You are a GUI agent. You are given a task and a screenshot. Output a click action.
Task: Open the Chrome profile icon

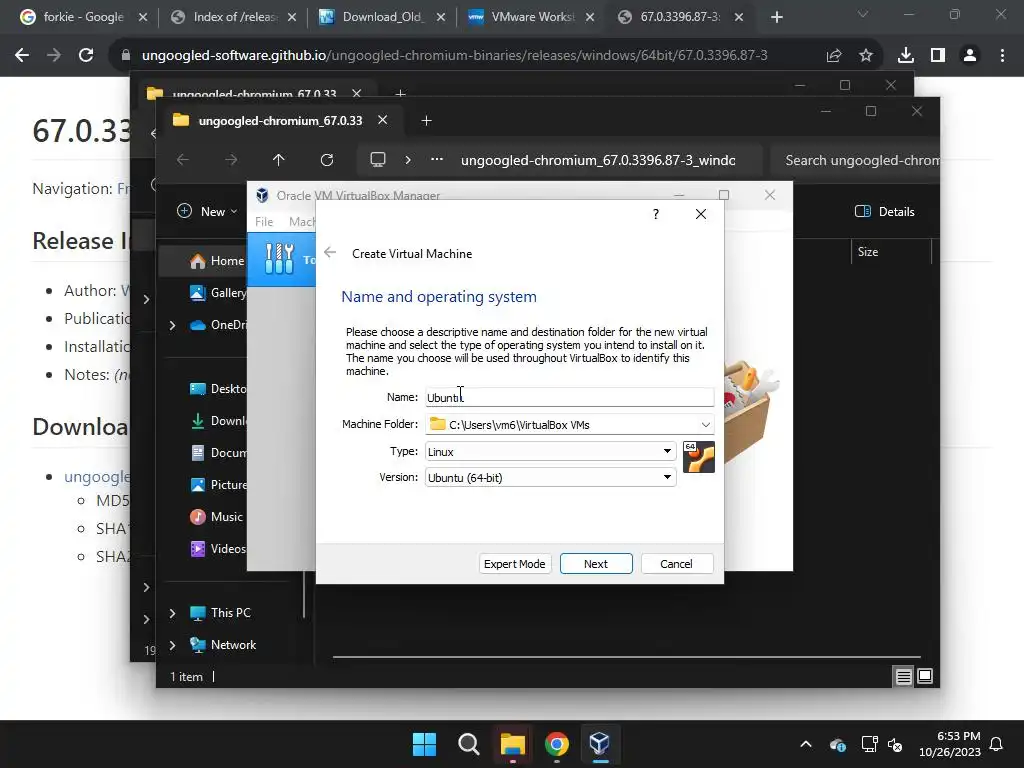970,56
